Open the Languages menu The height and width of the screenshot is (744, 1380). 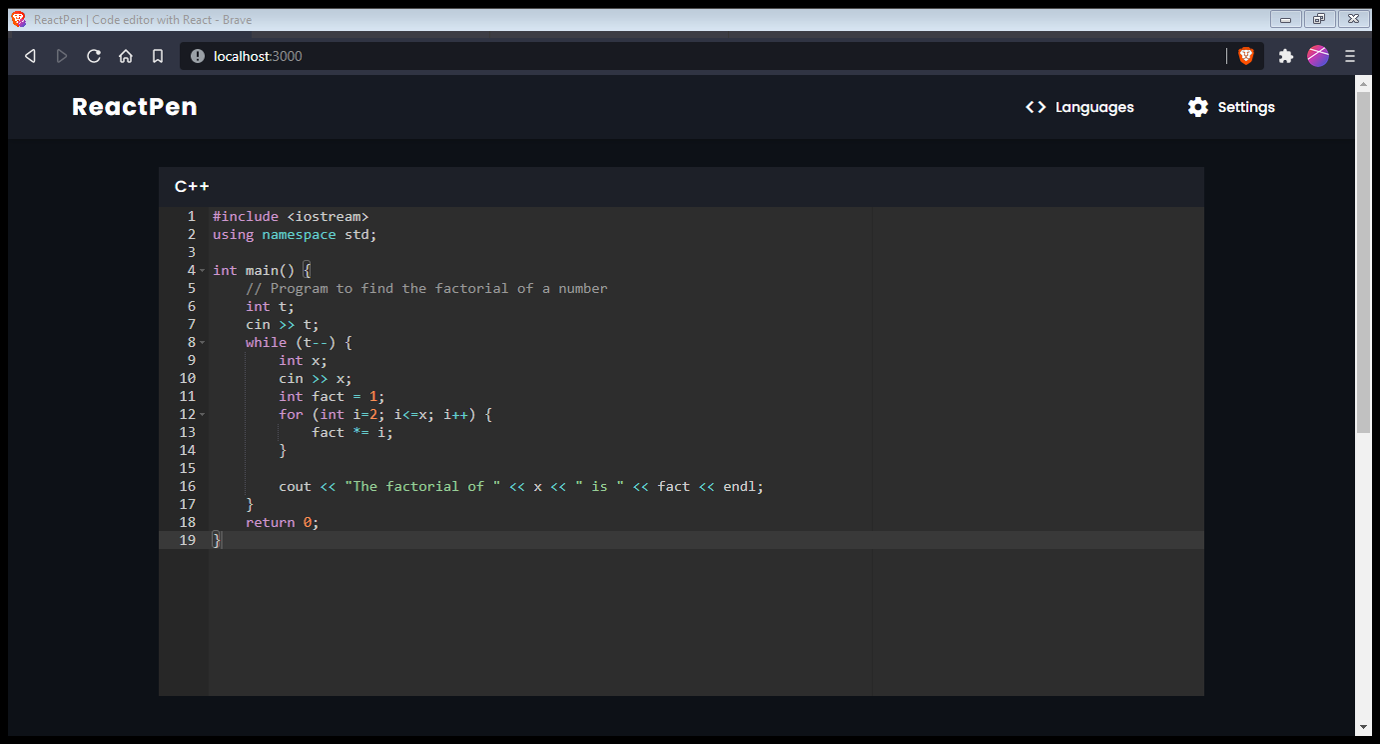pos(1080,107)
